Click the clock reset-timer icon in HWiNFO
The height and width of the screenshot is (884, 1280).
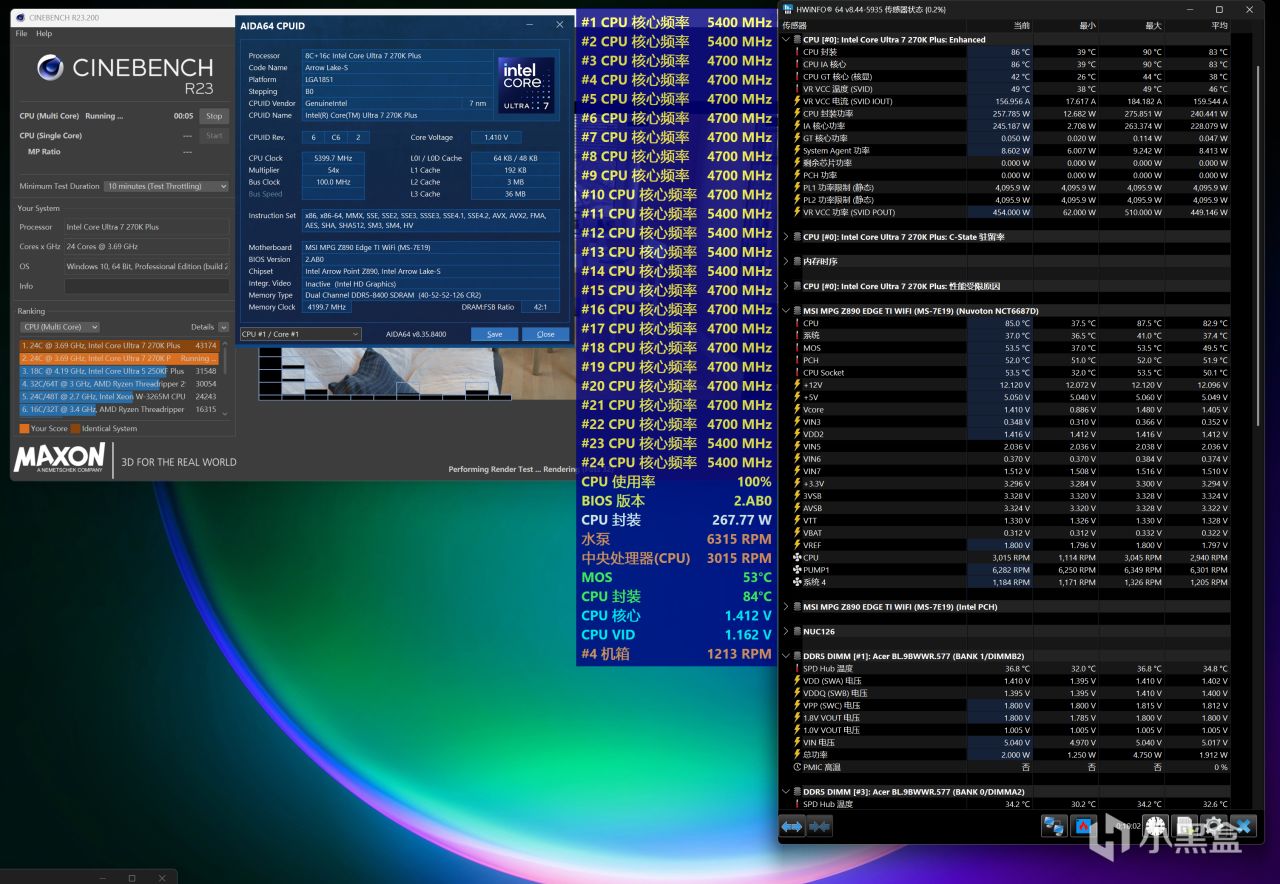(x=1156, y=826)
